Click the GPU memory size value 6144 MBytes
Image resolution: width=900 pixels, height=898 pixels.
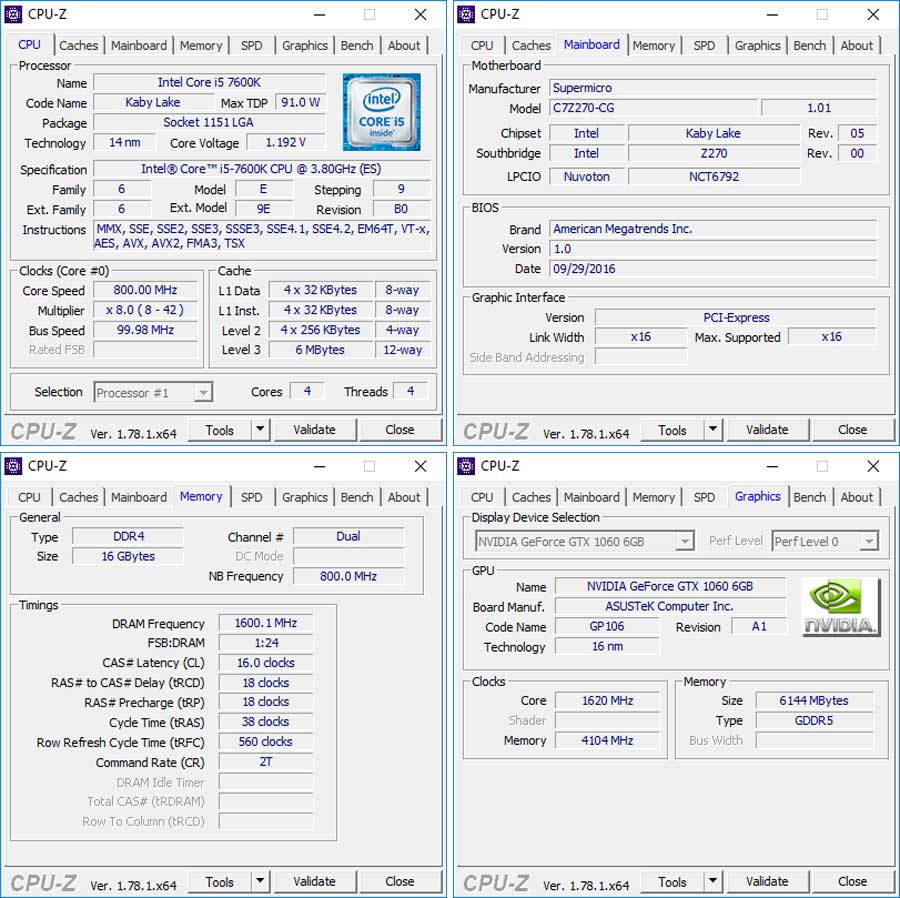click(x=814, y=701)
